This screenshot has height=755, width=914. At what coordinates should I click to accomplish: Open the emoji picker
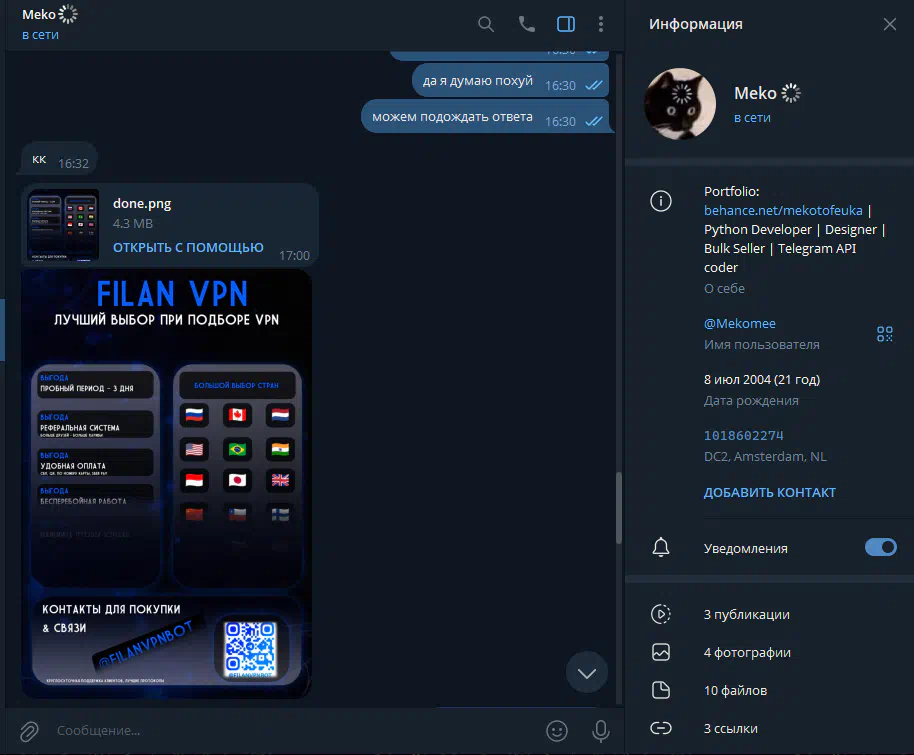(x=557, y=731)
